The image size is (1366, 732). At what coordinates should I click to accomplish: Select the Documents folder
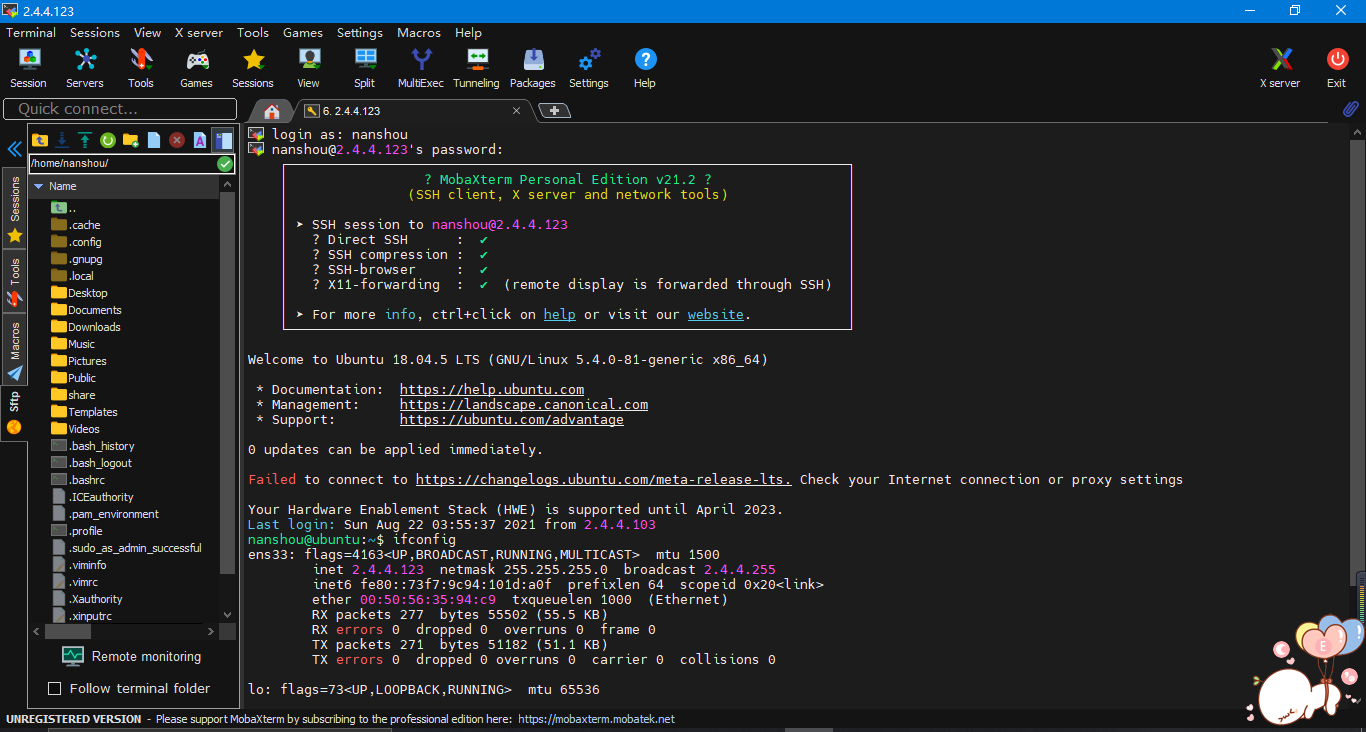click(86, 310)
